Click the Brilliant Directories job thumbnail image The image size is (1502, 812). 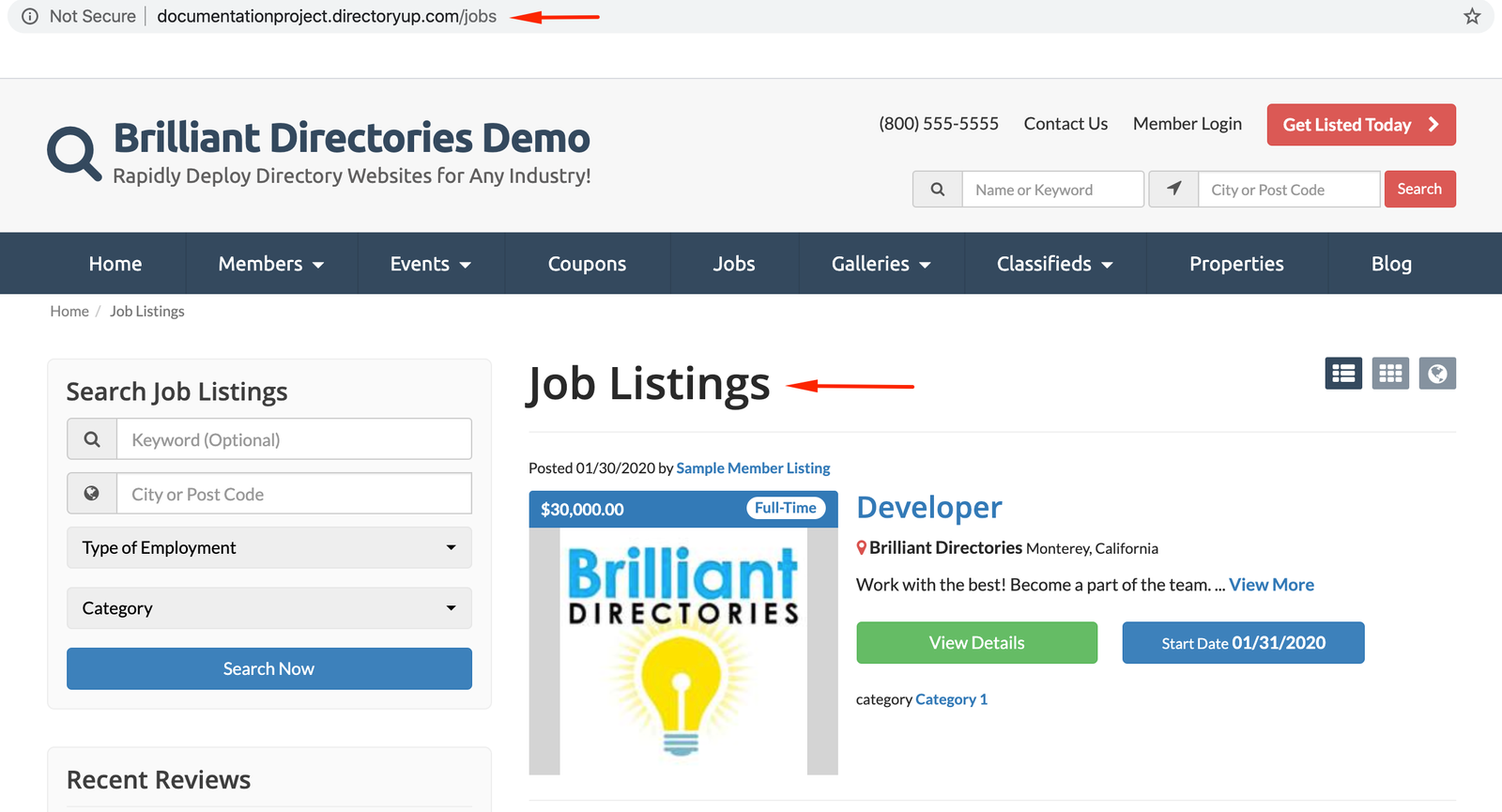(683, 651)
